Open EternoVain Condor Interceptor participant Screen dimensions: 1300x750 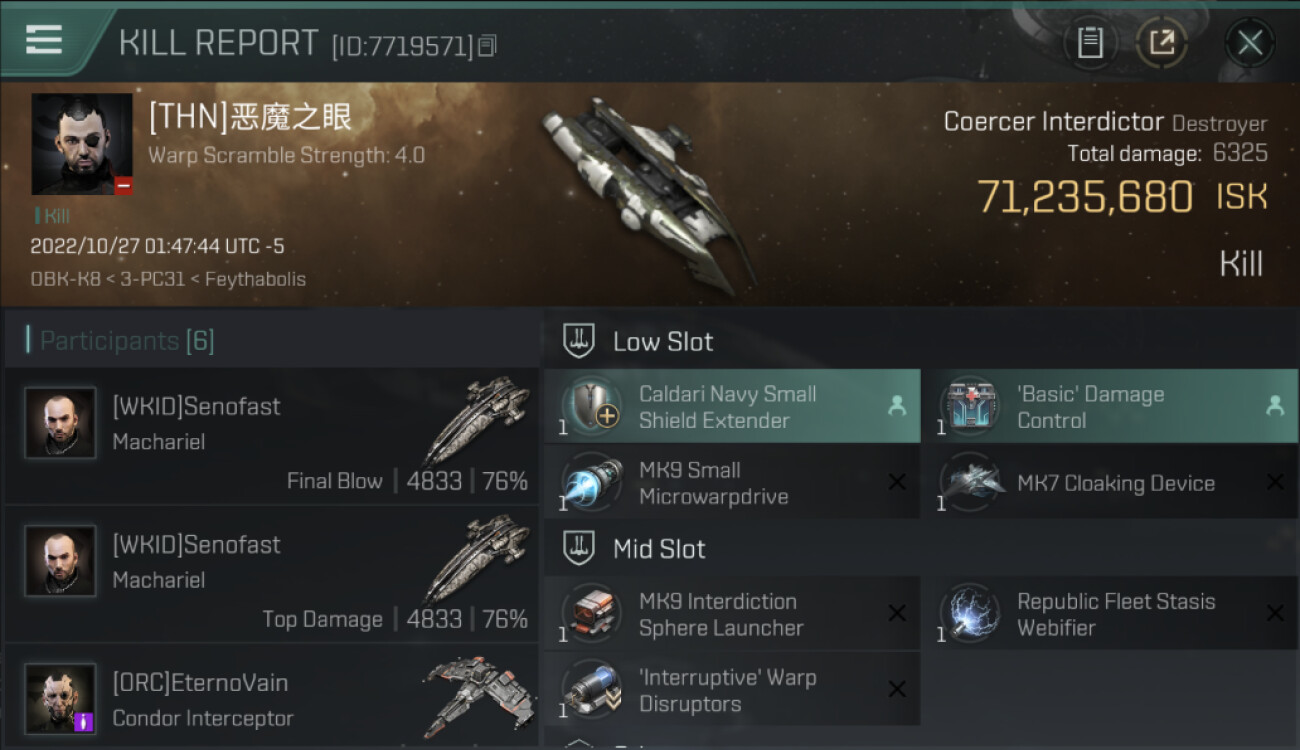point(271,697)
